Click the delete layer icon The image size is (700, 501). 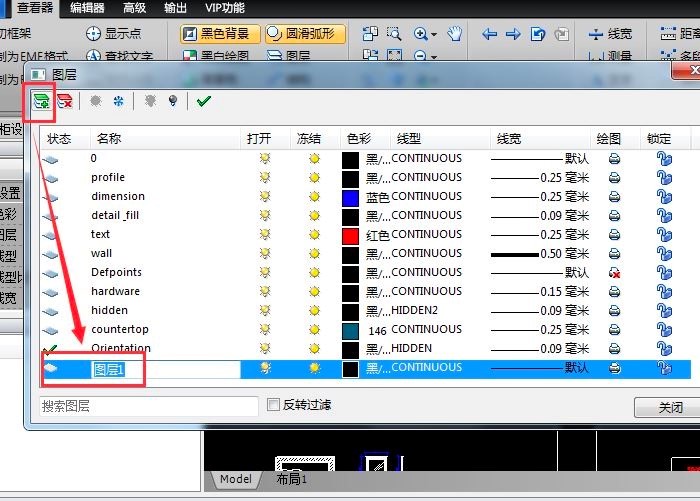65,101
